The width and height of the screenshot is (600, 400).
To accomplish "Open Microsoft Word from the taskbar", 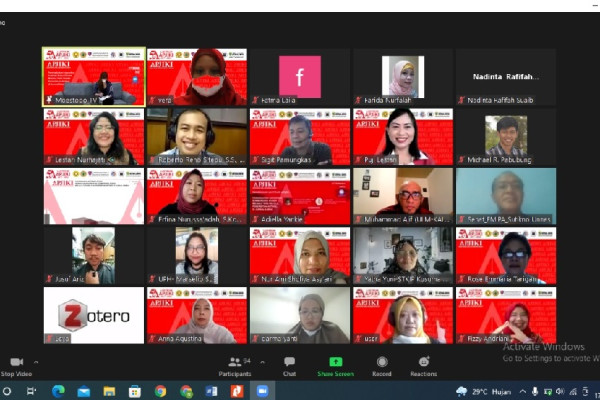I will click(211, 391).
